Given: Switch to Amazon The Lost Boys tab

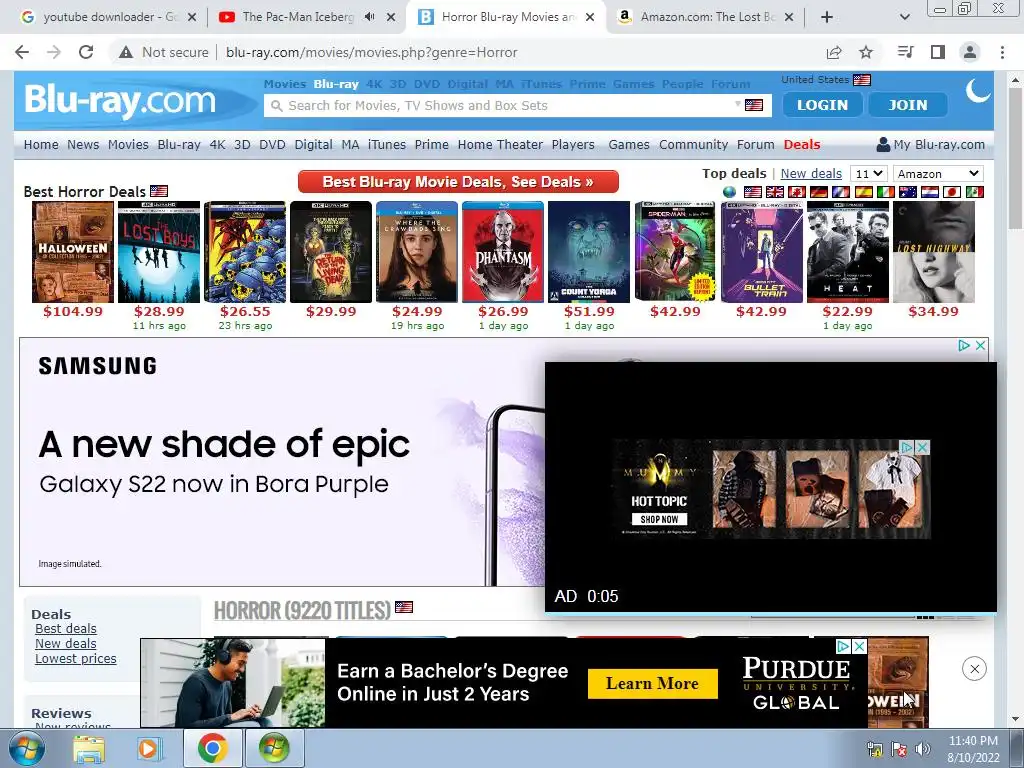Looking at the screenshot, I should 705,17.
